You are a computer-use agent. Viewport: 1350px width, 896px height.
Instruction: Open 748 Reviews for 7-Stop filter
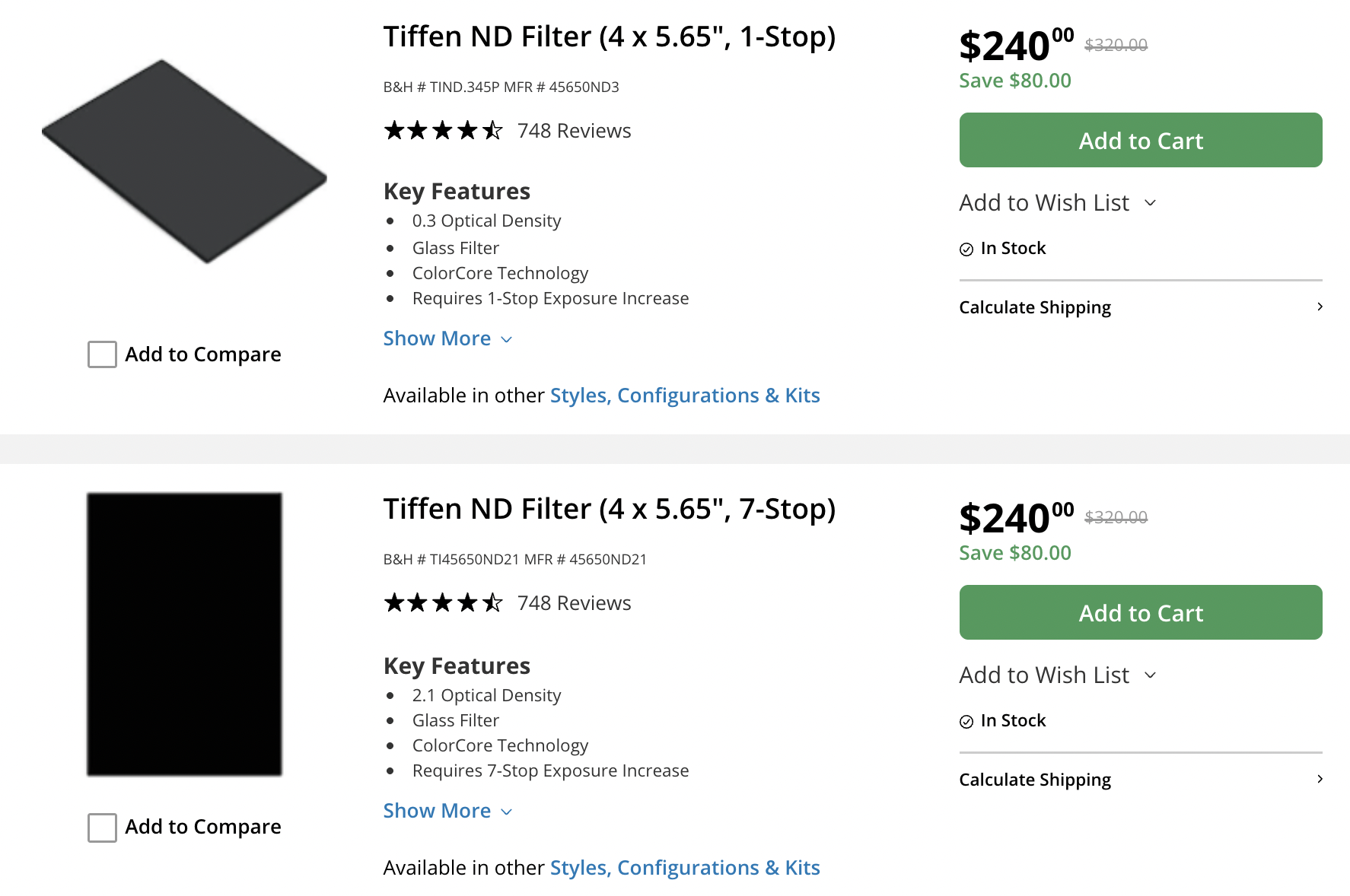(574, 603)
